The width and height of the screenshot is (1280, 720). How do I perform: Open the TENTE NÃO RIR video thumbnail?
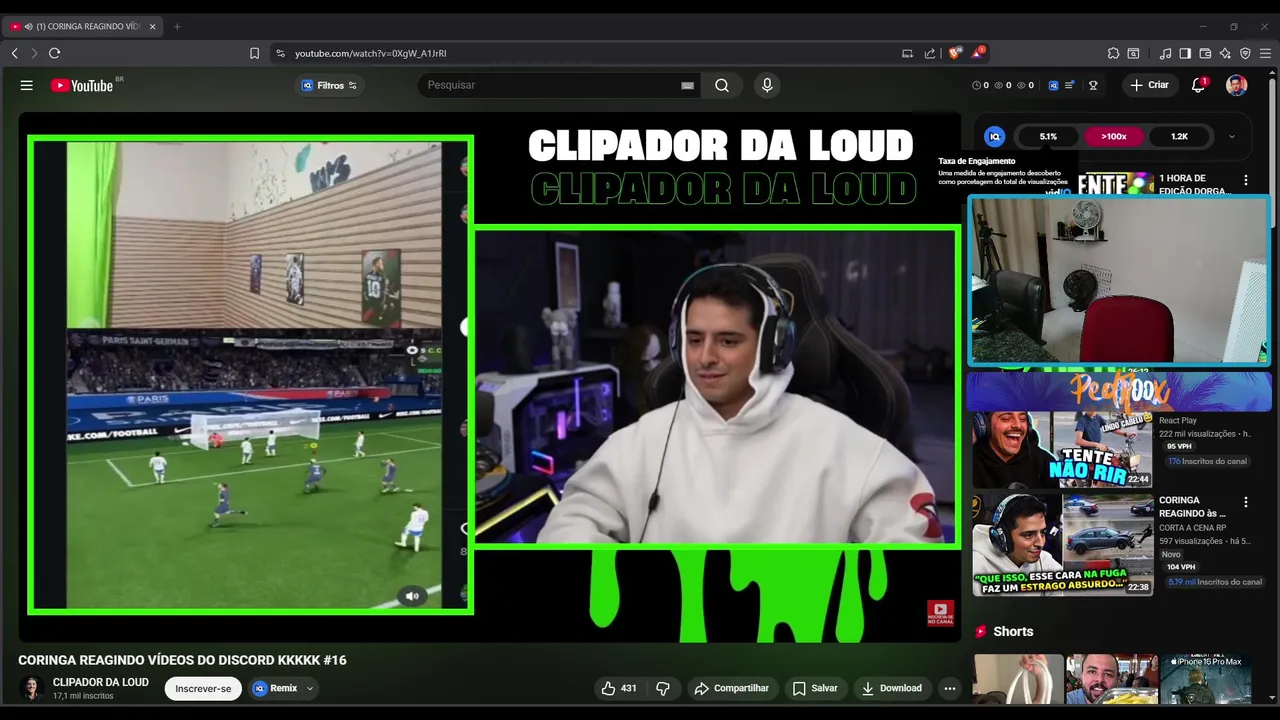click(x=1063, y=450)
